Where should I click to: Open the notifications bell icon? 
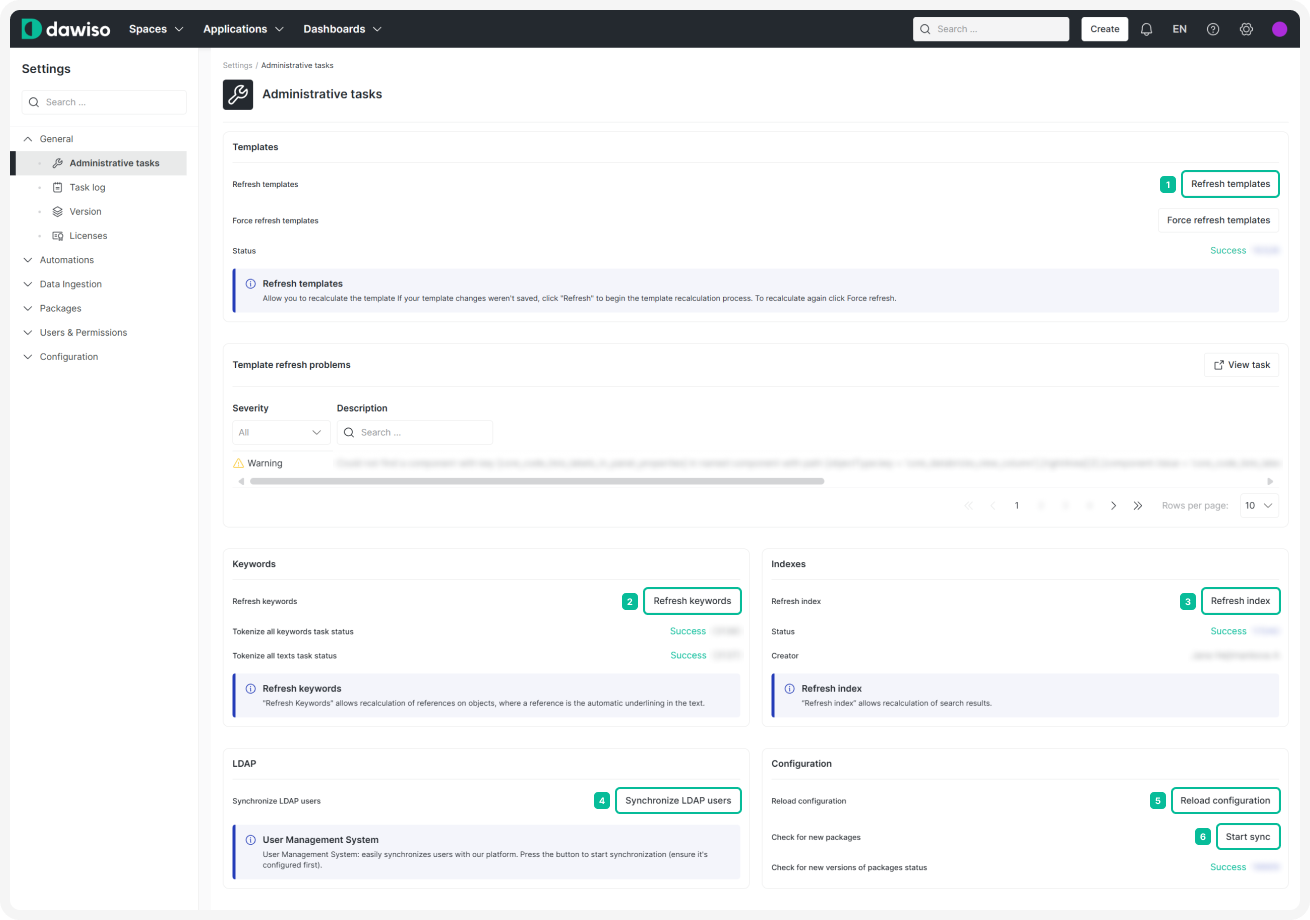point(1147,29)
